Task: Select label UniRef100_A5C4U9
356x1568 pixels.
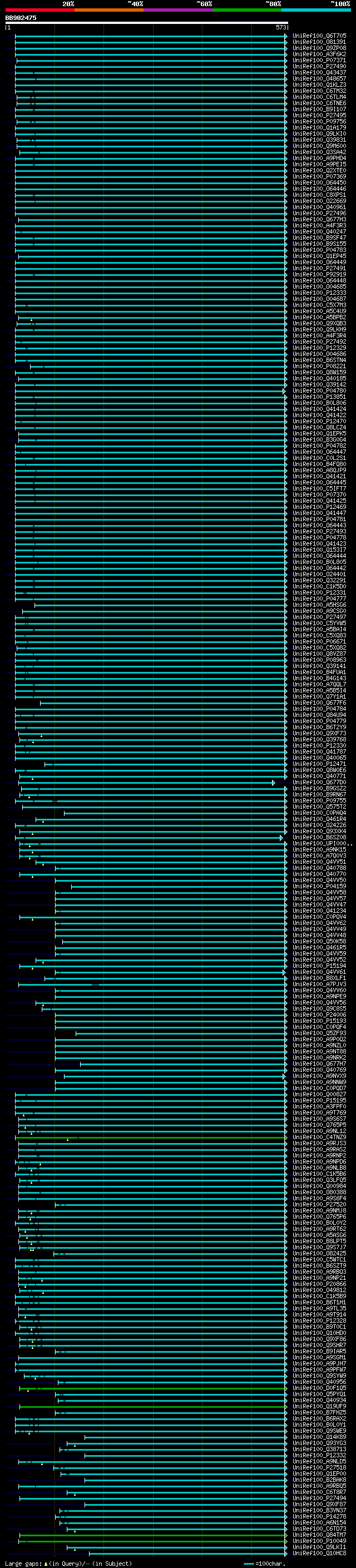Action: coord(319,311)
